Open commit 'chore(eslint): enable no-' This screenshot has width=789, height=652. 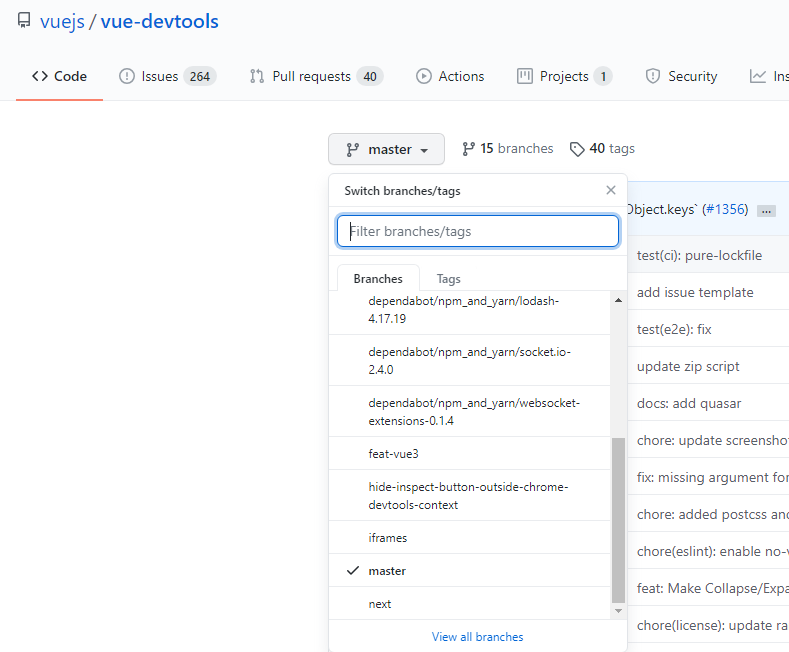[x=713, y=551]
